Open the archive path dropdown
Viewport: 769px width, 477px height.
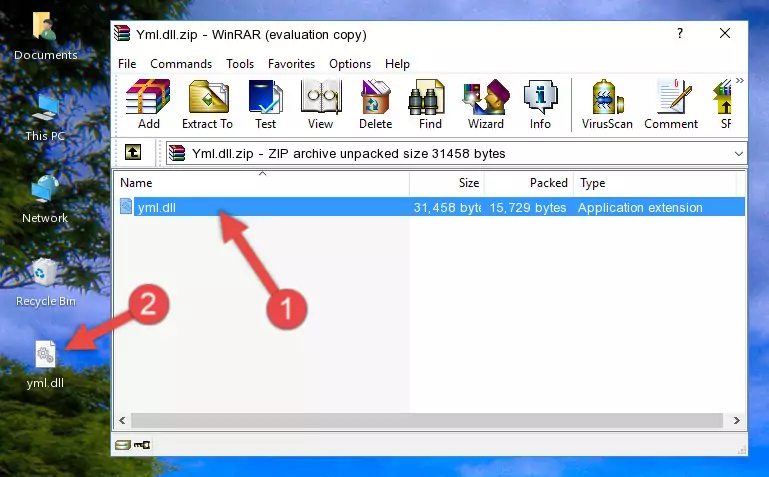pos(739,153)
